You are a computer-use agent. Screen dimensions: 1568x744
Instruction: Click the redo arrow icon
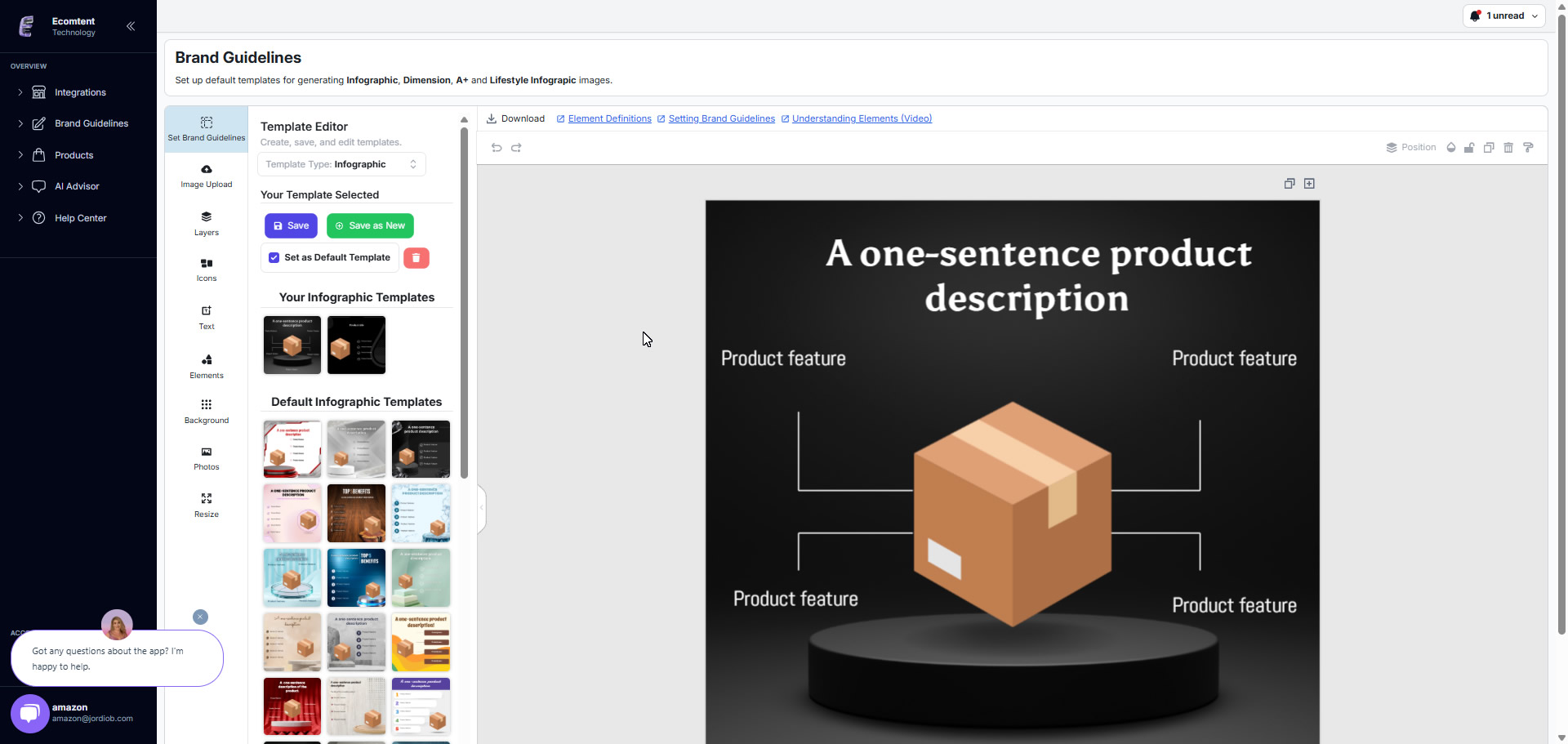coord(516,148)
